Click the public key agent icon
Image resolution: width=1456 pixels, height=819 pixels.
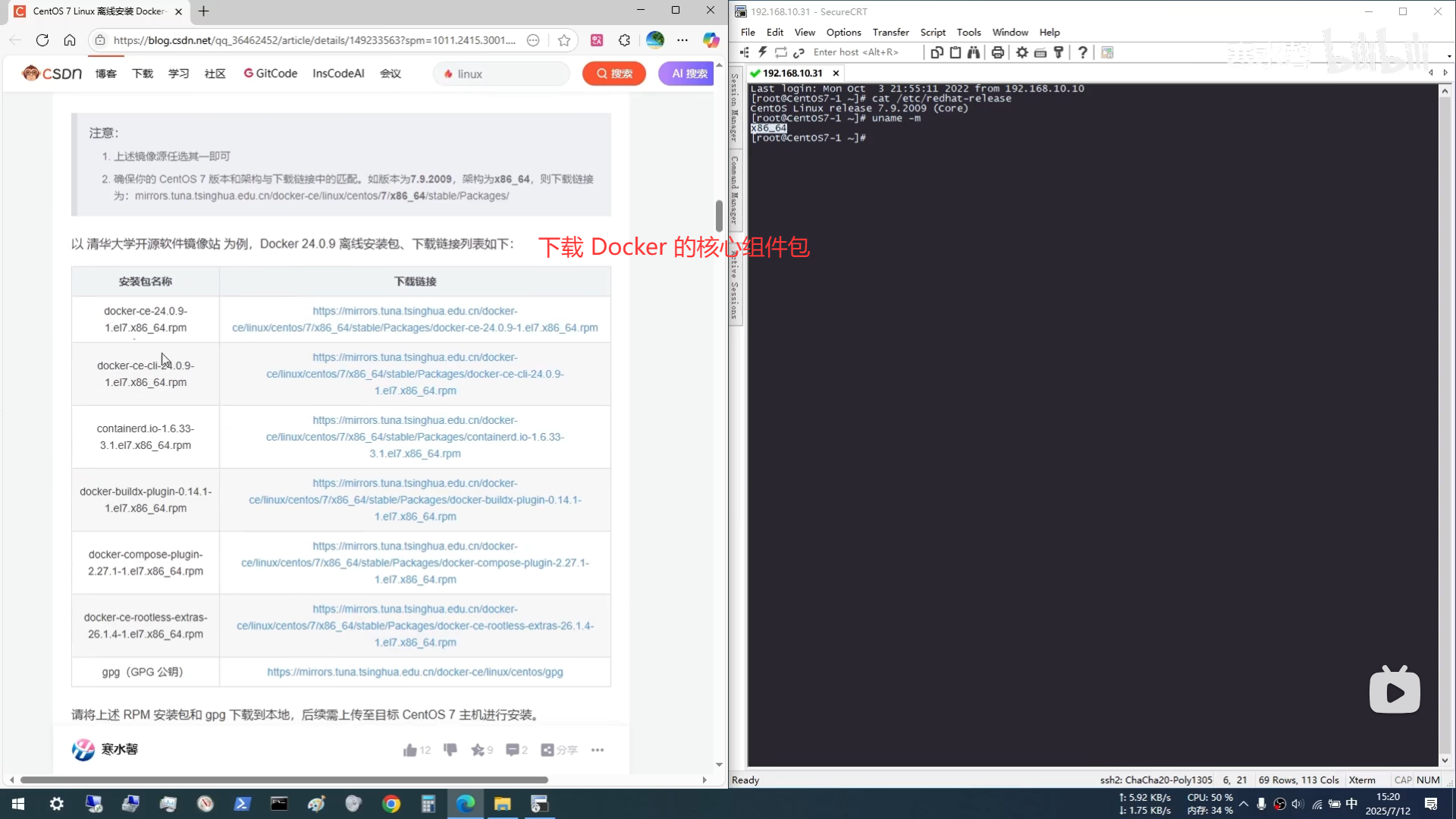(x=1059, y=52)
